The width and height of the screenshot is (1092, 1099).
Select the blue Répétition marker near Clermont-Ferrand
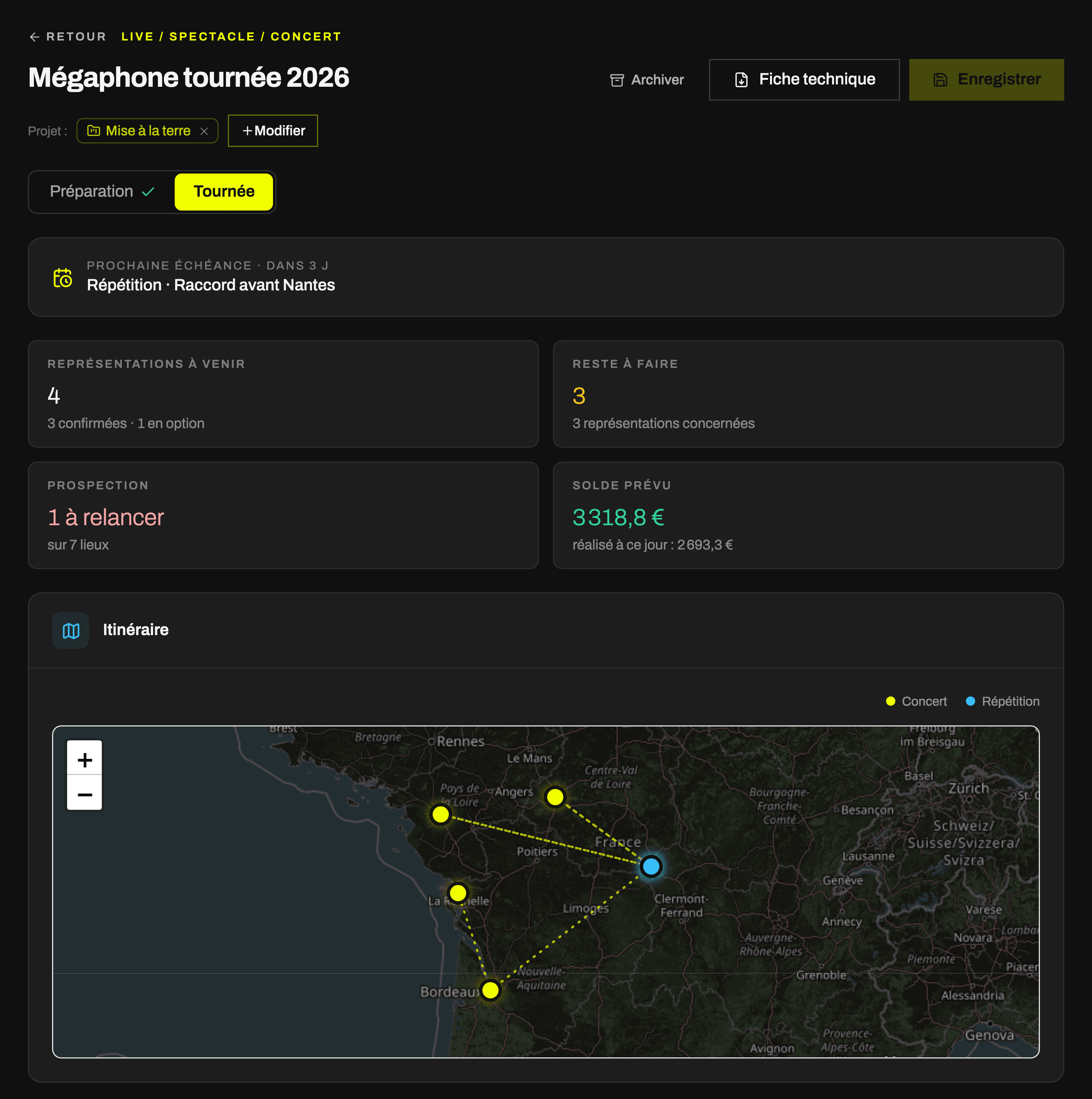point(650,866)
